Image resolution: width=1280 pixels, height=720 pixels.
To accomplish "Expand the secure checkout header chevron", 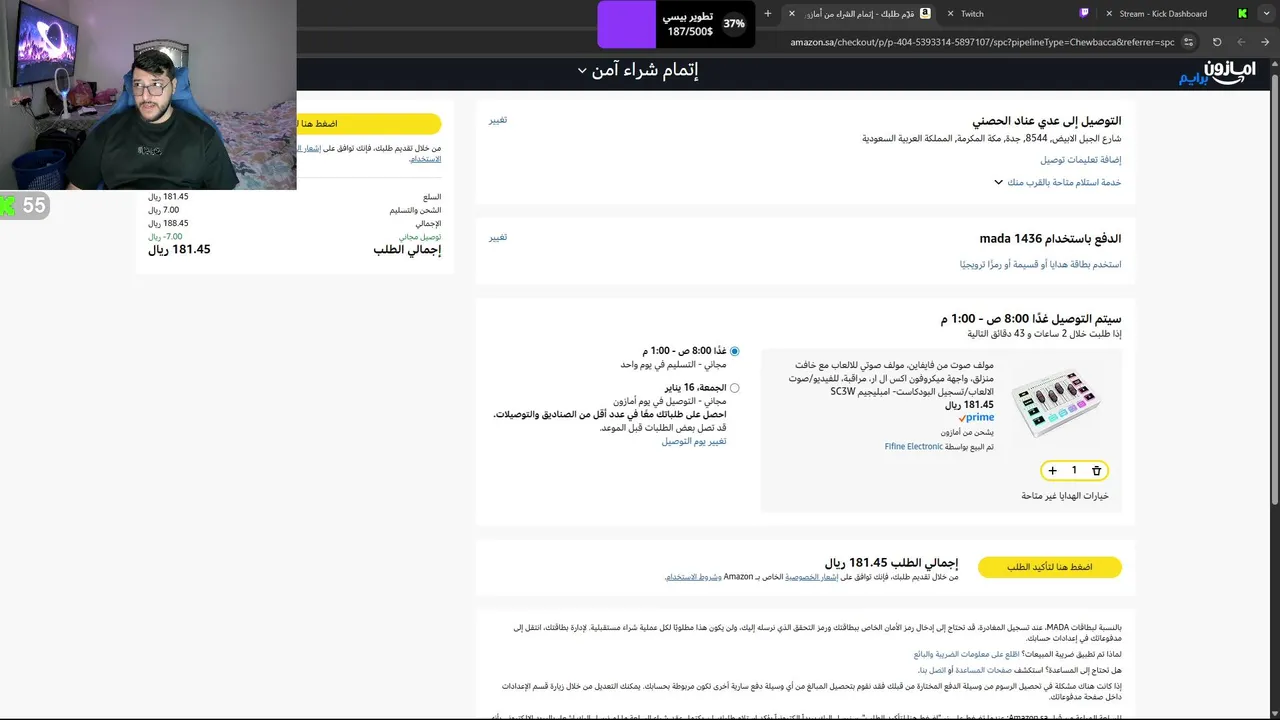I will click(x=582, y=71).
